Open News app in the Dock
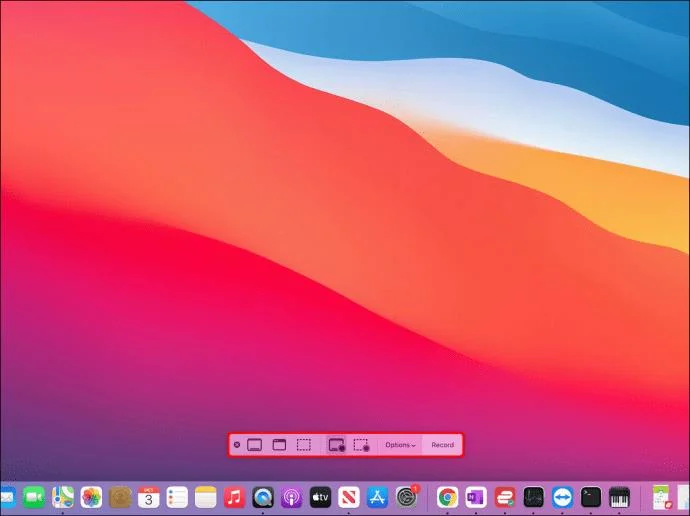The width and height of the screenshot is (690, 516). coord(349,497)
